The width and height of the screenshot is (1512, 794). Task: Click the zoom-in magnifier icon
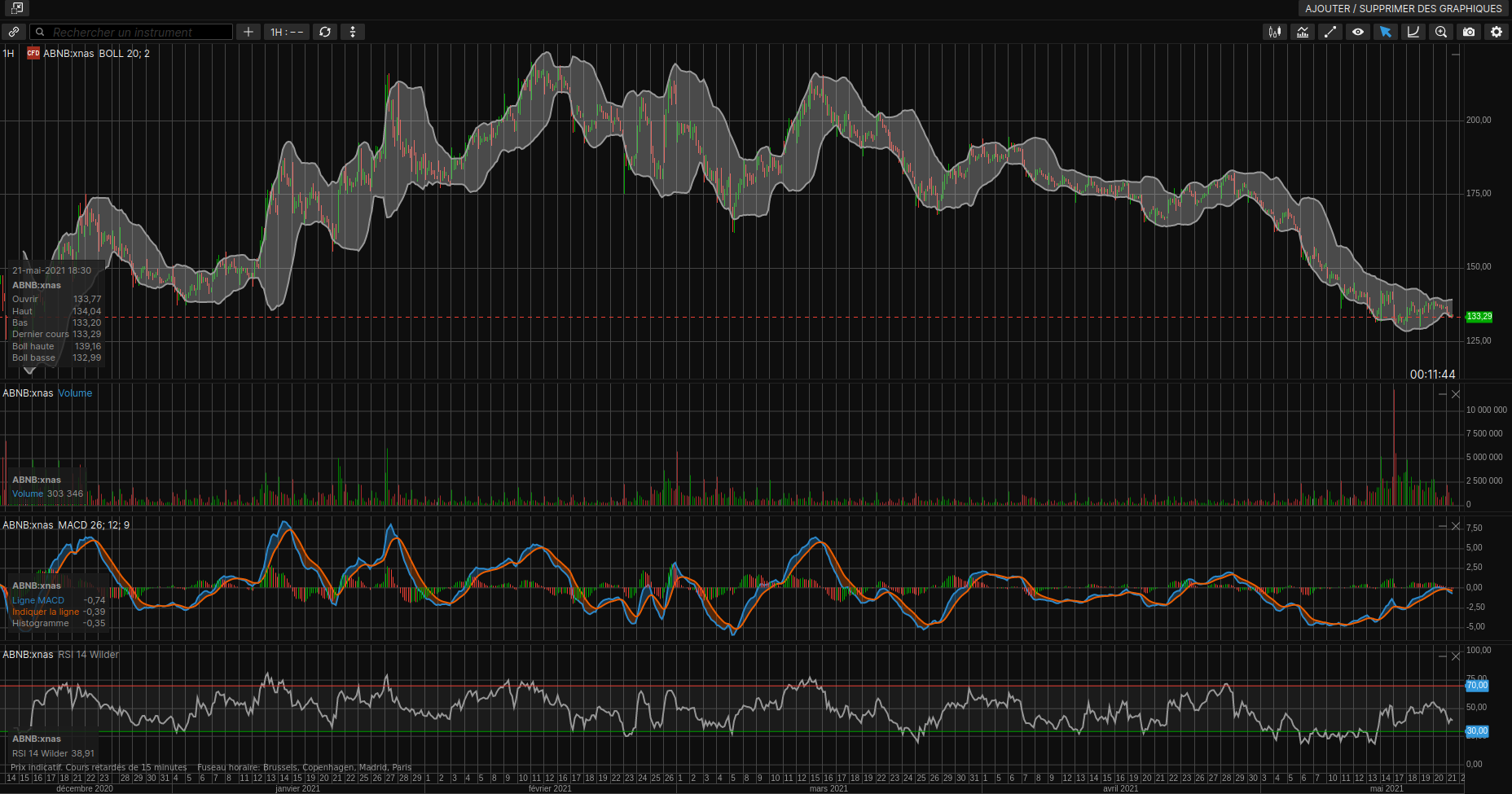1441,32
